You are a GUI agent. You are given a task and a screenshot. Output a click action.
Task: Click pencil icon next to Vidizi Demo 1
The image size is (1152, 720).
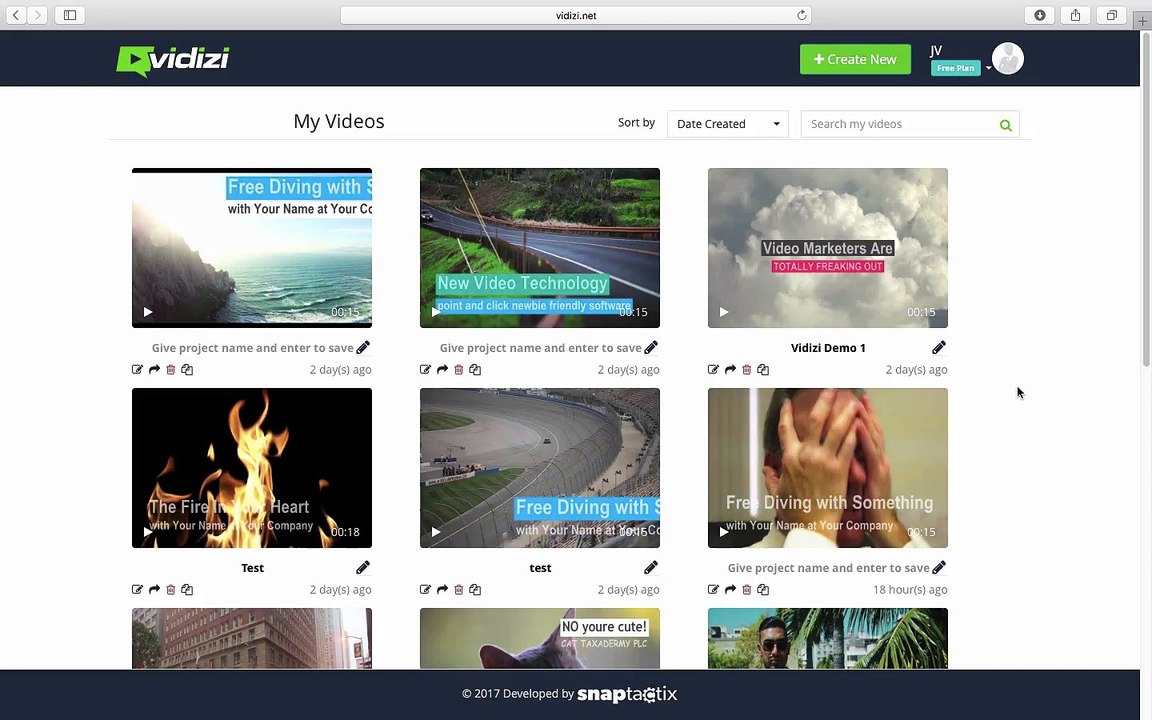click(939, 348)
